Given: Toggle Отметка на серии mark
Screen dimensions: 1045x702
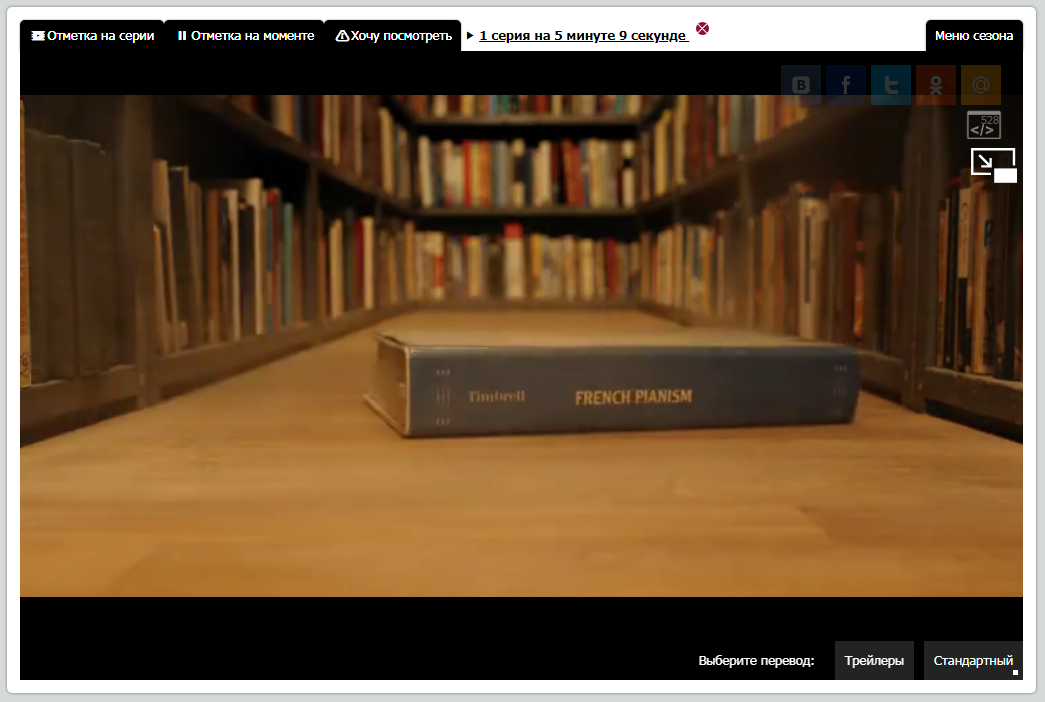Looking at the screenshot, I should pos(92,35).
